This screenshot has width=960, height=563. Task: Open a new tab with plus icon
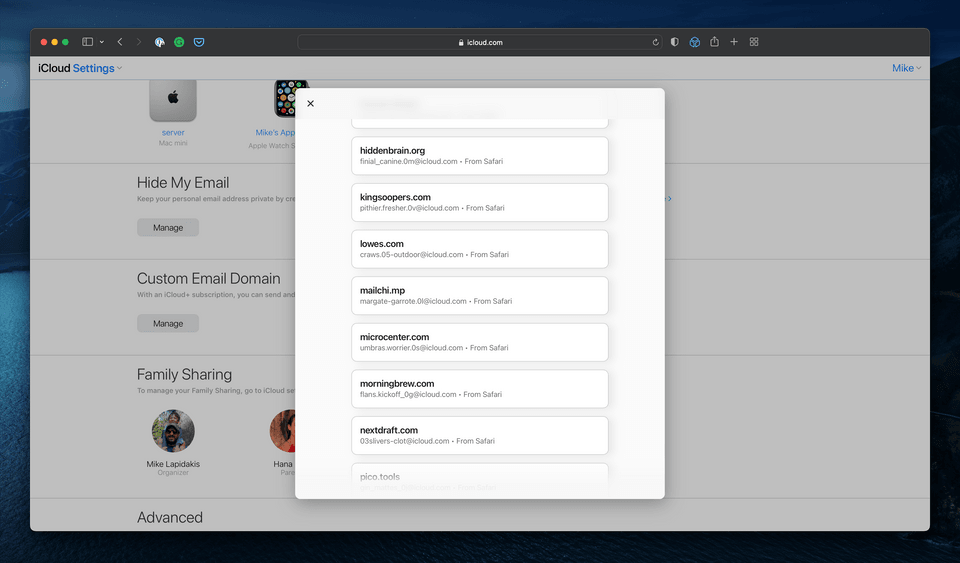pos(734,42)
